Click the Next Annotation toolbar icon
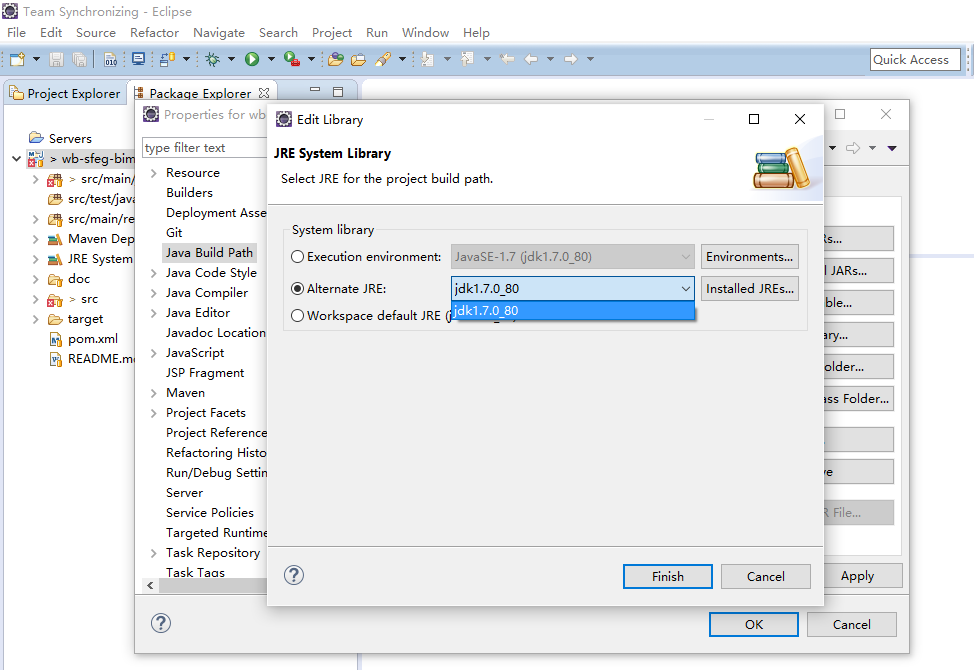 point(427,59)
